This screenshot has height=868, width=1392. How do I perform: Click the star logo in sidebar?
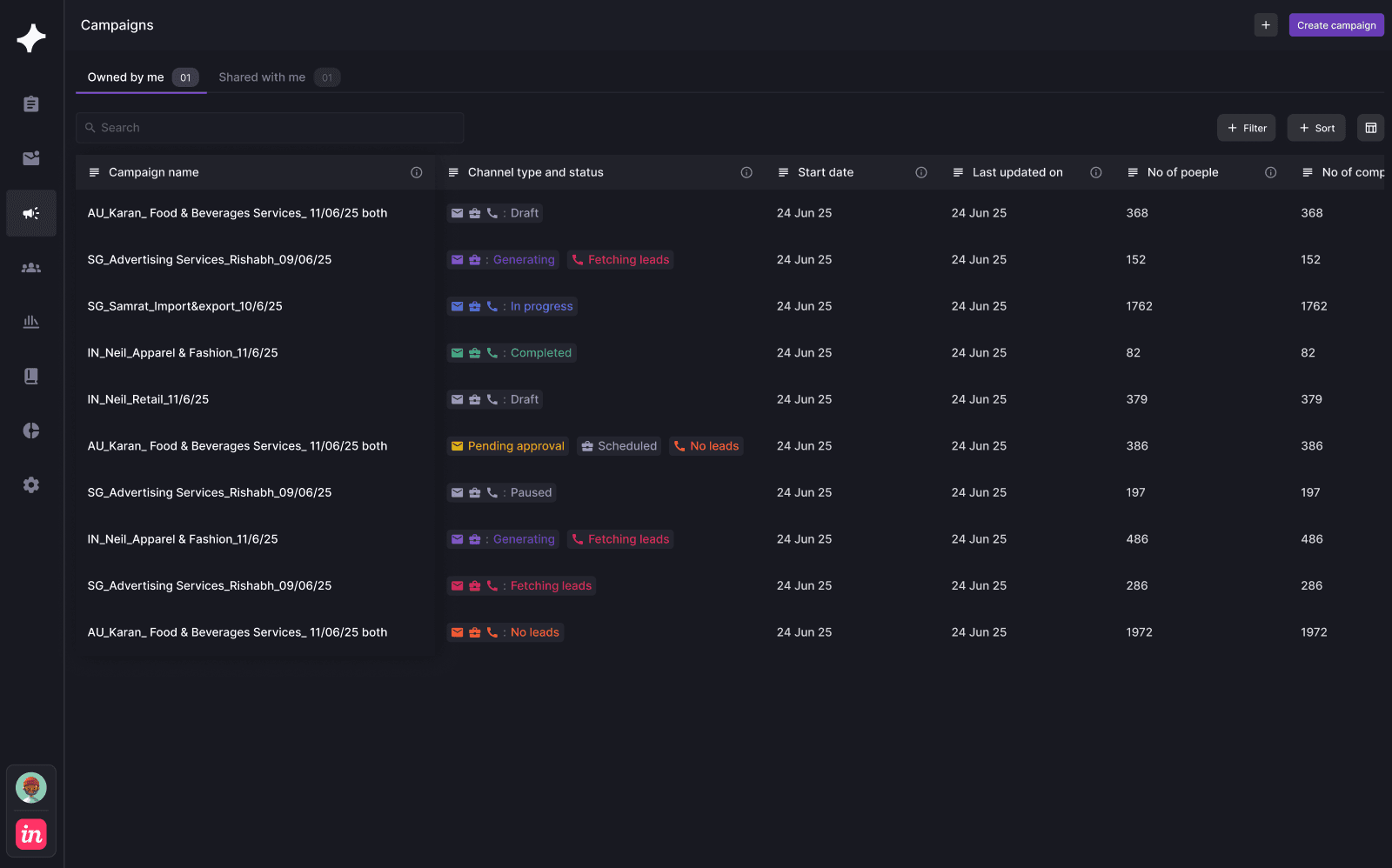pyautogui.click(x=31, y=38)
